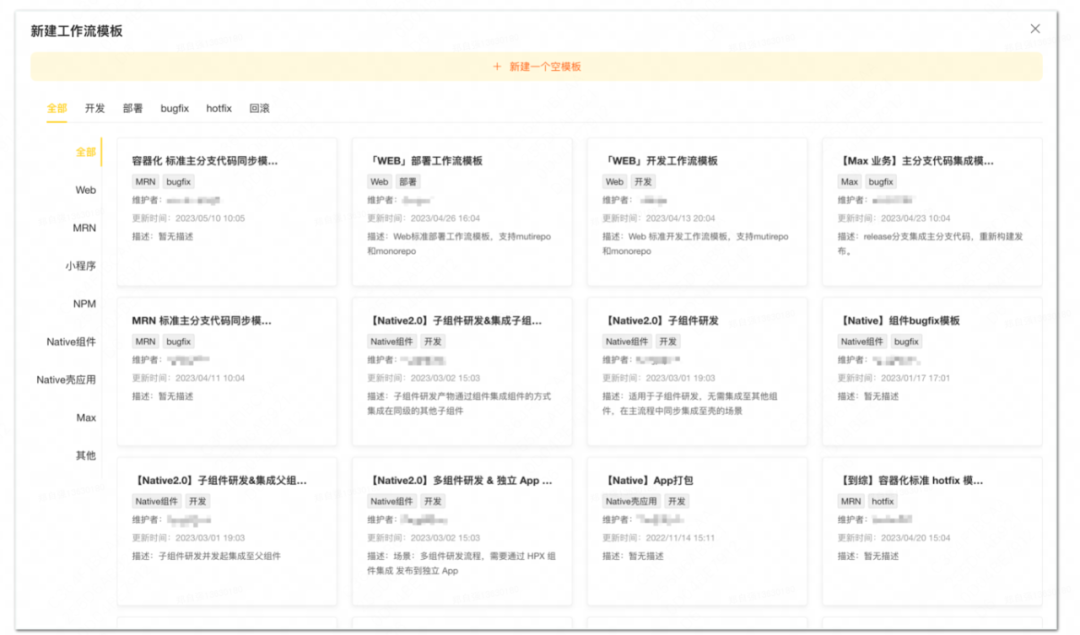Filter by Web in sidebar
This screenshot has height=635, width=1080.
point(85,189)
